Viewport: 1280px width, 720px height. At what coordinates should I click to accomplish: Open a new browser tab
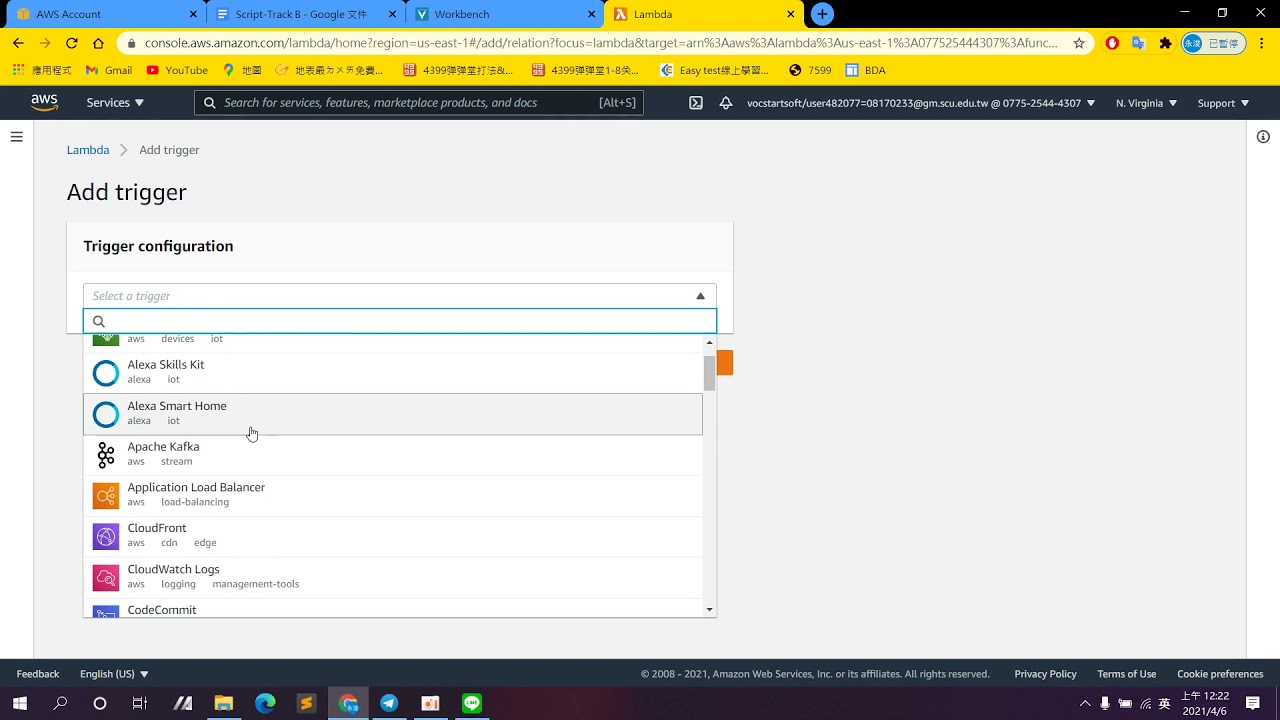822,14
